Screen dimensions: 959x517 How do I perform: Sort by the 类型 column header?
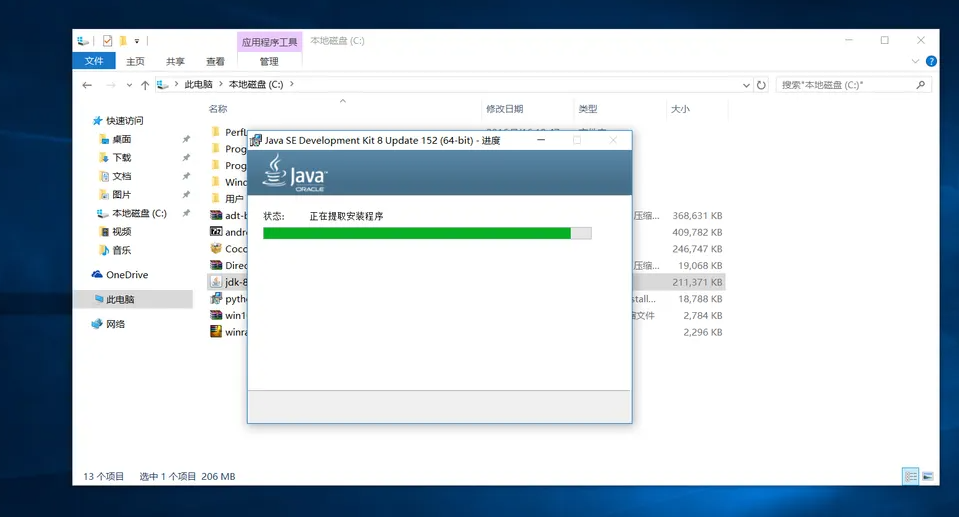pos(588,109)
